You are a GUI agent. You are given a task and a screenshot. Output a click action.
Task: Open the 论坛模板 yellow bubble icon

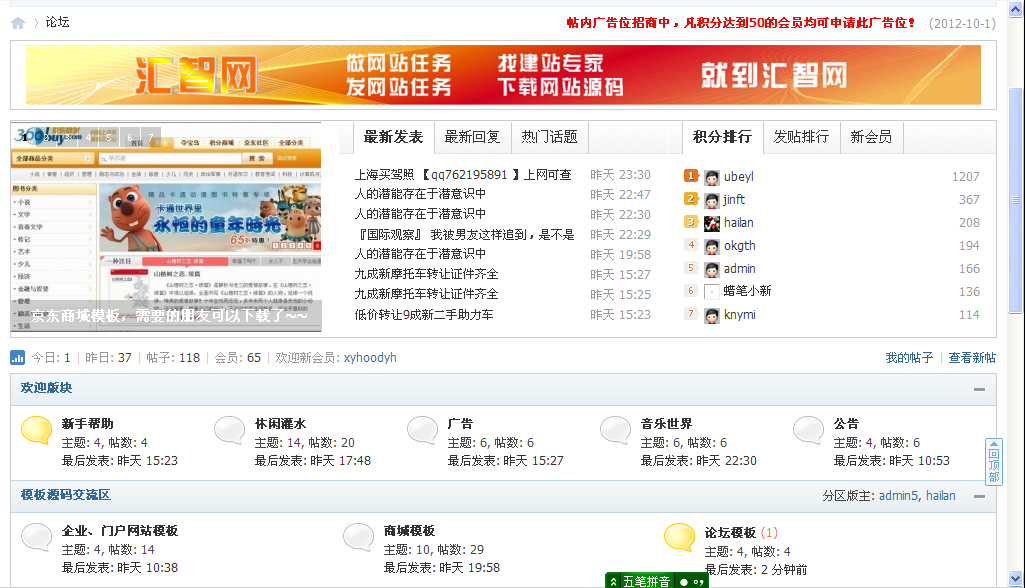point(680,537)
